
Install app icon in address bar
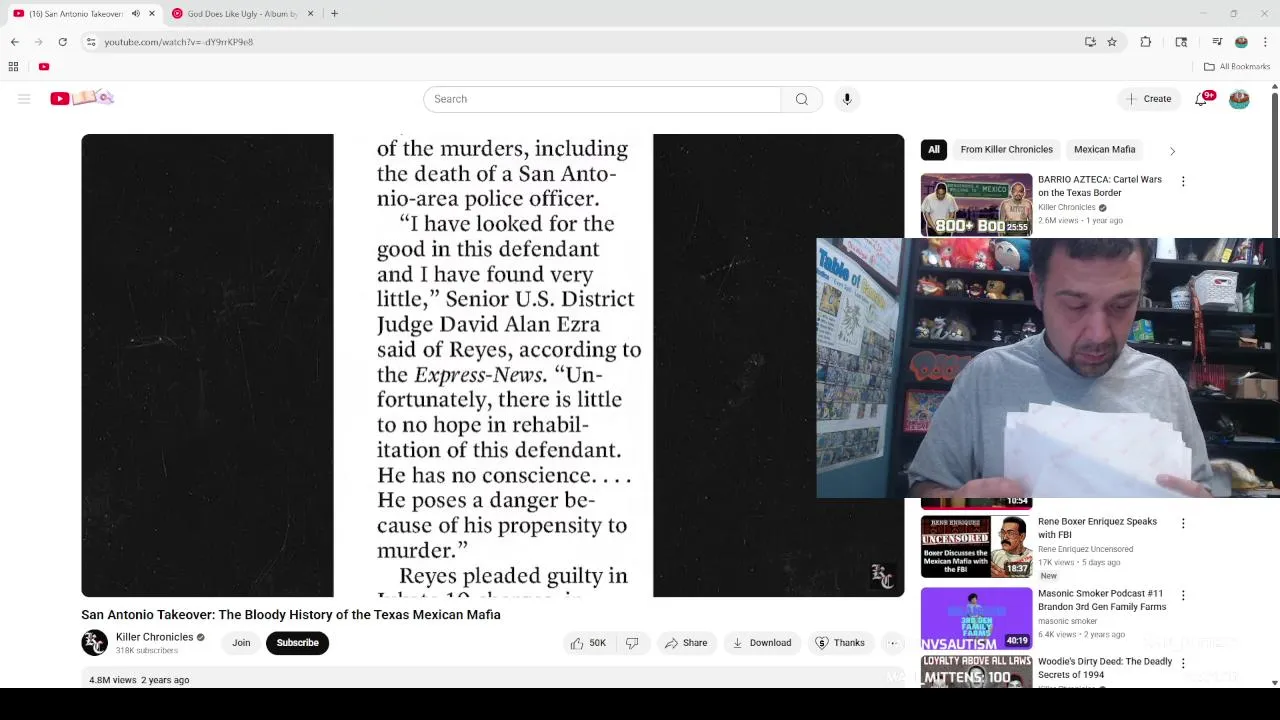[x=1090, y=42]
